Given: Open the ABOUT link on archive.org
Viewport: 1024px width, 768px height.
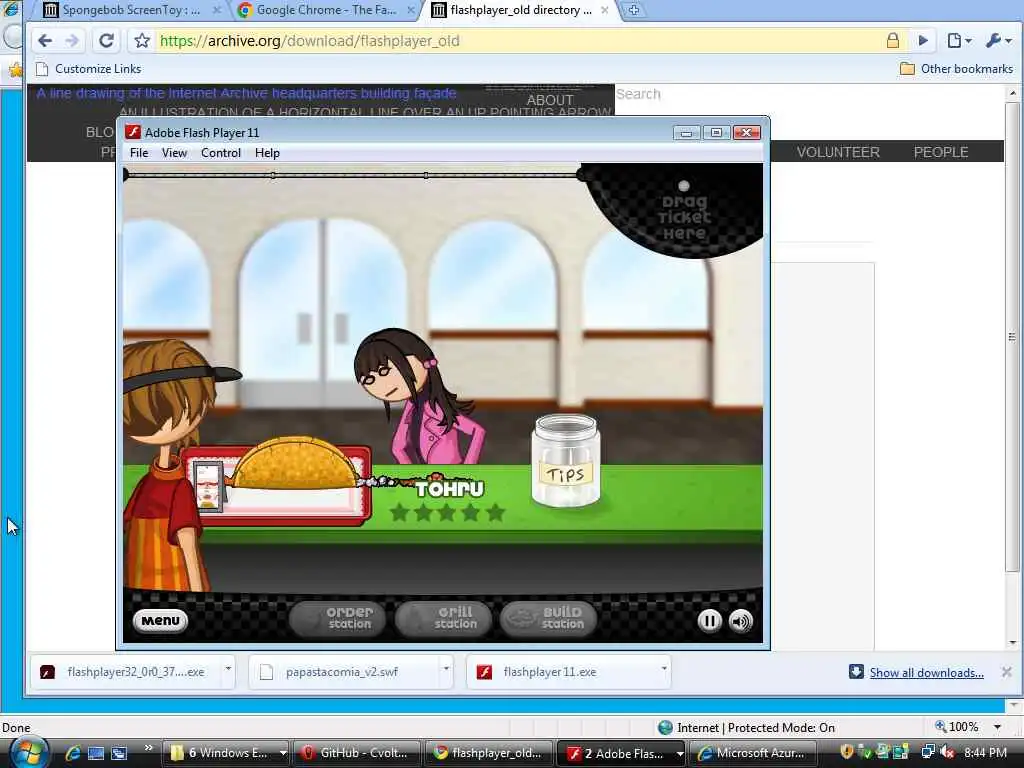Looking at the screenshot, I should [550, 100].
